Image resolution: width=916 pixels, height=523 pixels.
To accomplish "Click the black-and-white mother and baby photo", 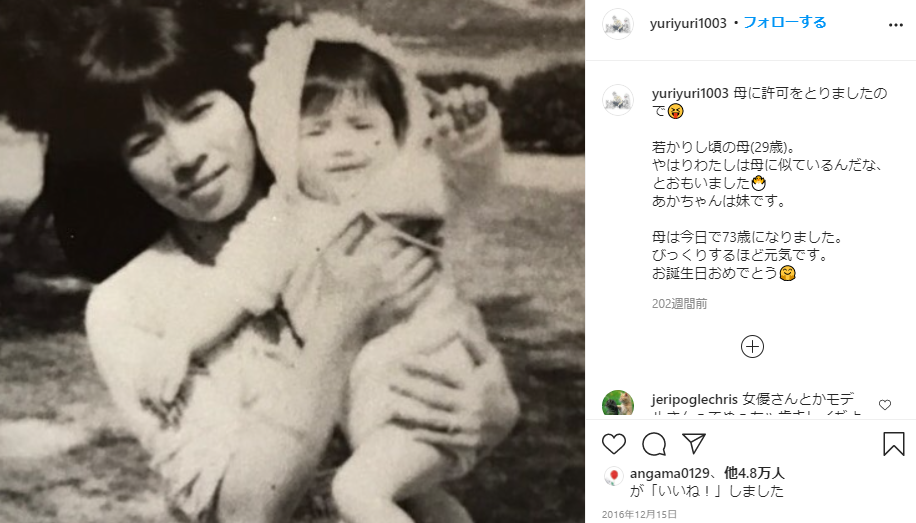I will 292,261.
